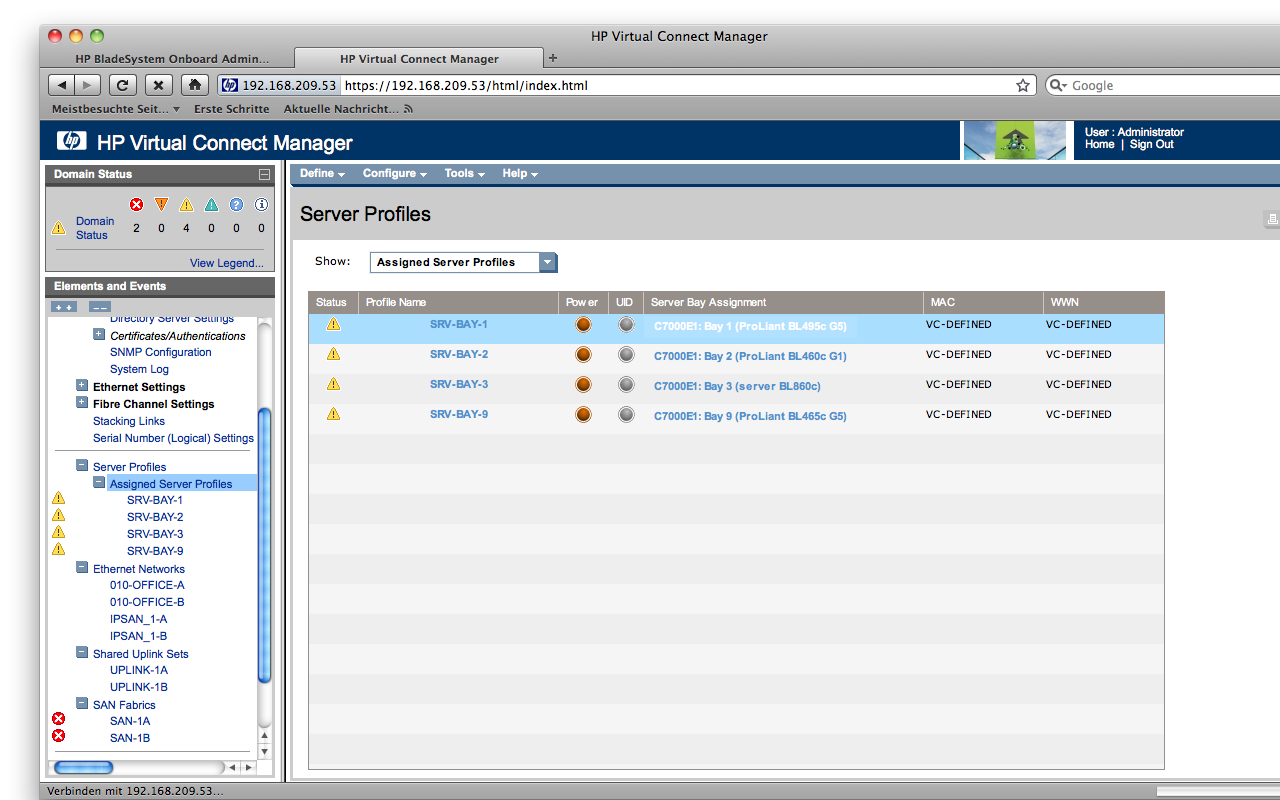Click the informational 'i' status legend icon
This screenshot has height=800, width=1280.
click(x=261, y=204)
